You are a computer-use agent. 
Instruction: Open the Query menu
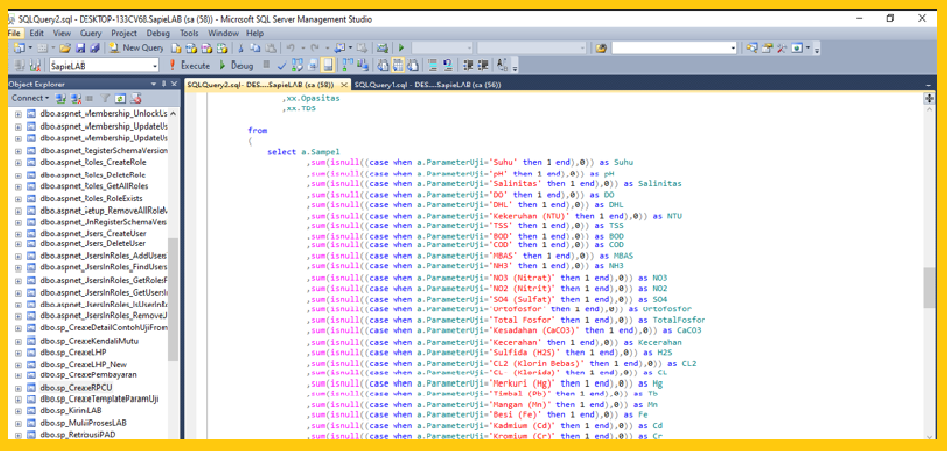click(x=91, y=33)
